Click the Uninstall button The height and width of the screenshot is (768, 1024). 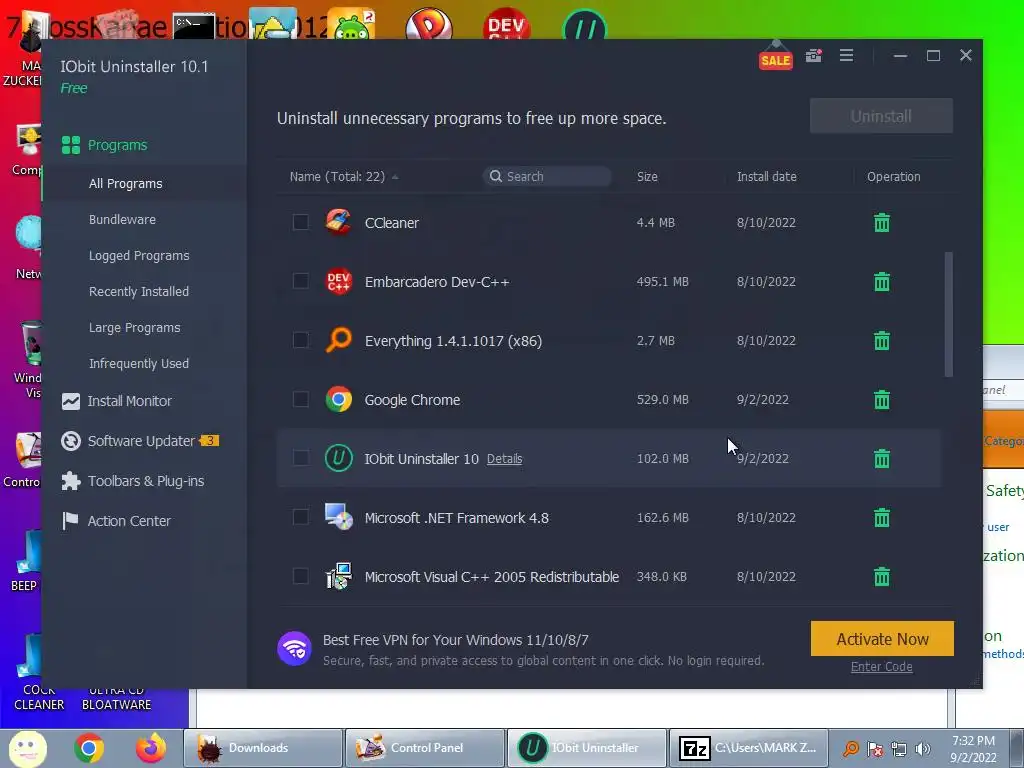coord(881,116)
